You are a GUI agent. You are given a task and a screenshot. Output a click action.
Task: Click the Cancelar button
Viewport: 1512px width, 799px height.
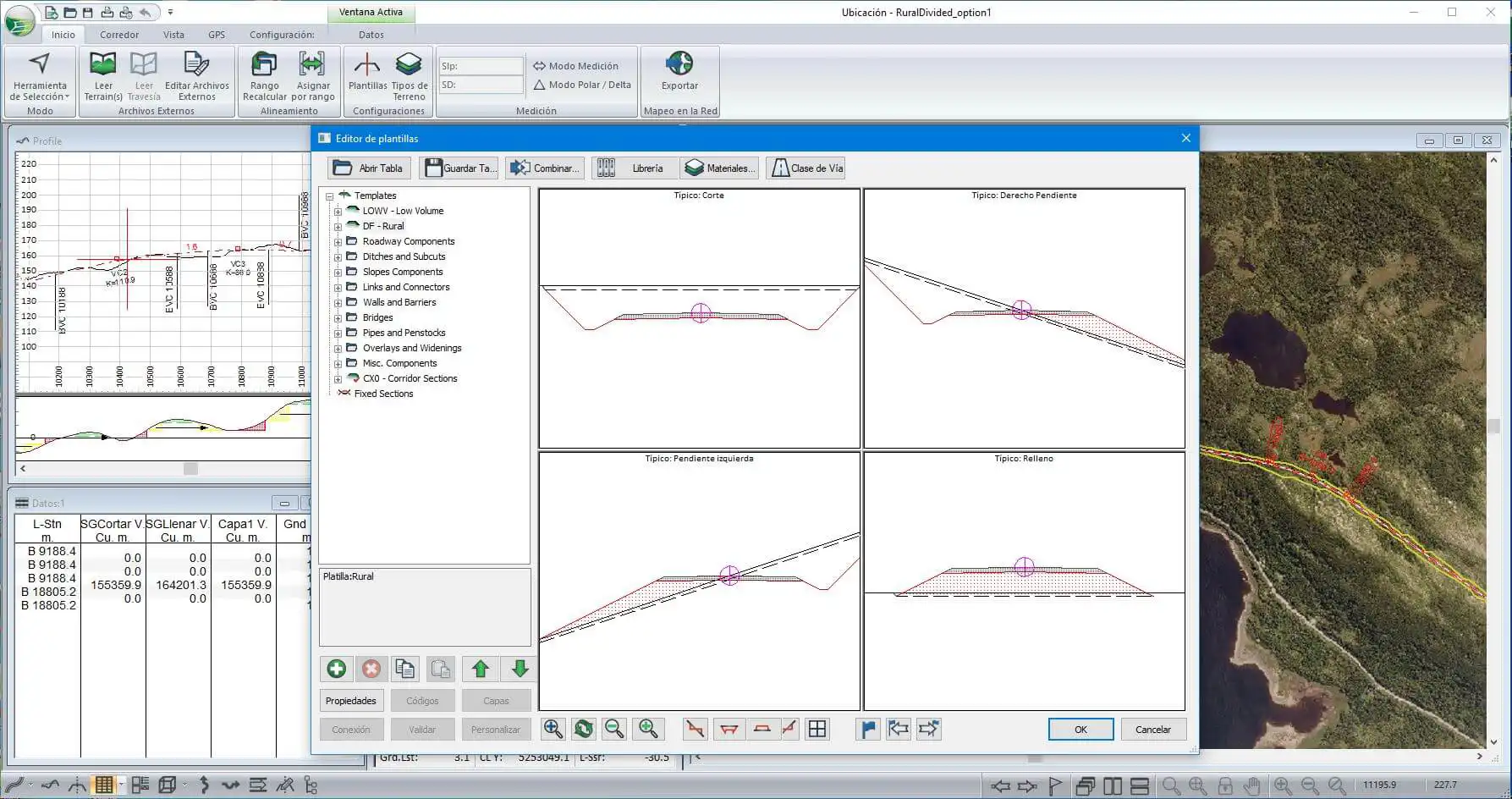click(1152, 730)
